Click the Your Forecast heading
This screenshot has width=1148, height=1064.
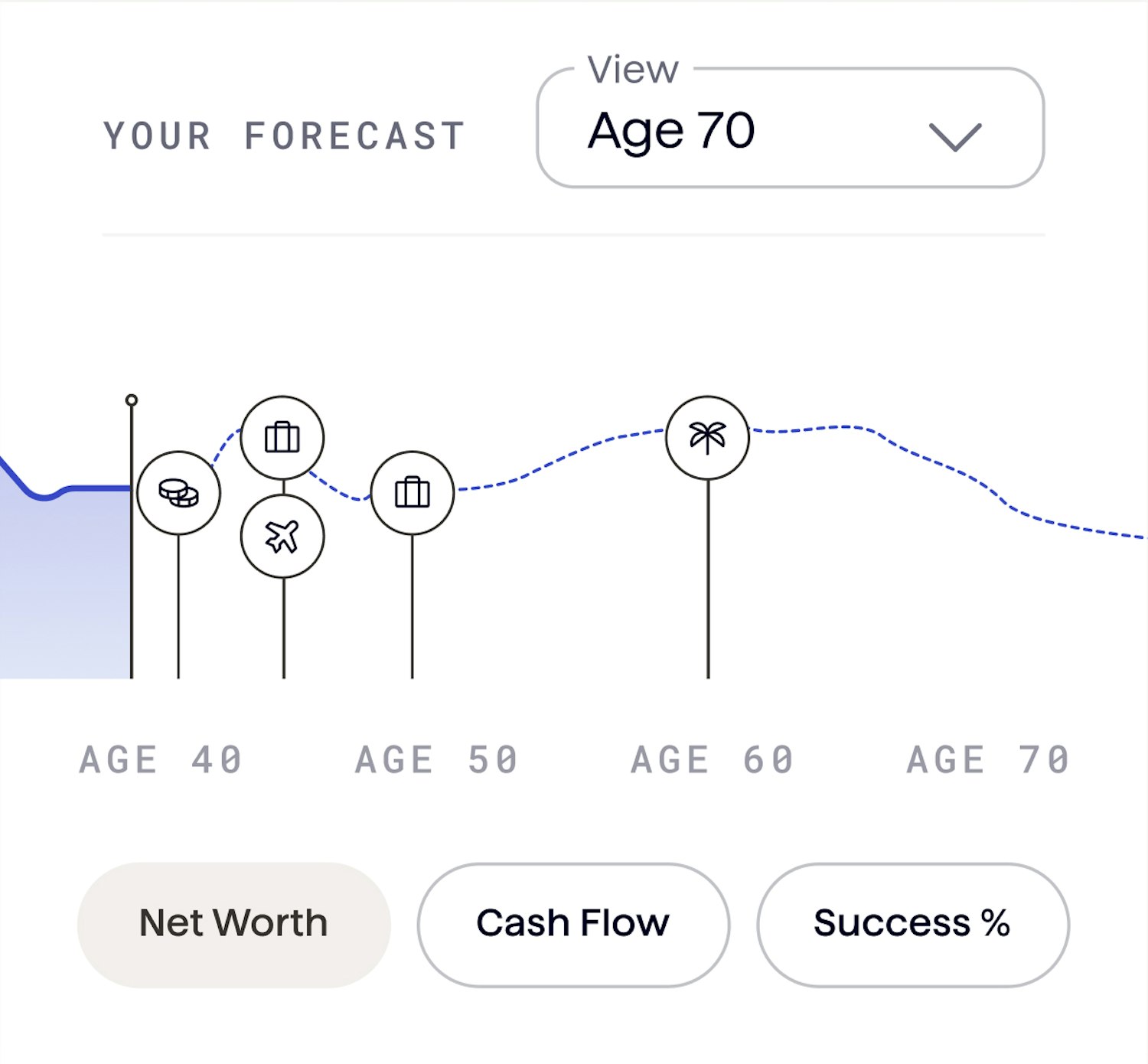click(285, 136)
